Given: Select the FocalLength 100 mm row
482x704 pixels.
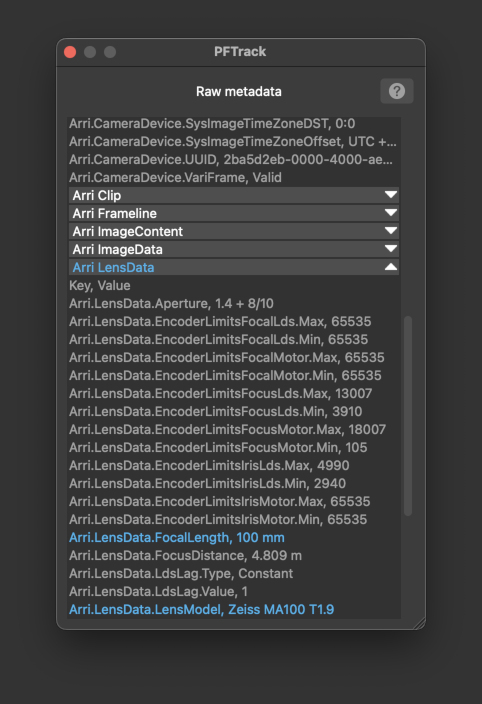Looking at the screenshot, I should [234, 537].
